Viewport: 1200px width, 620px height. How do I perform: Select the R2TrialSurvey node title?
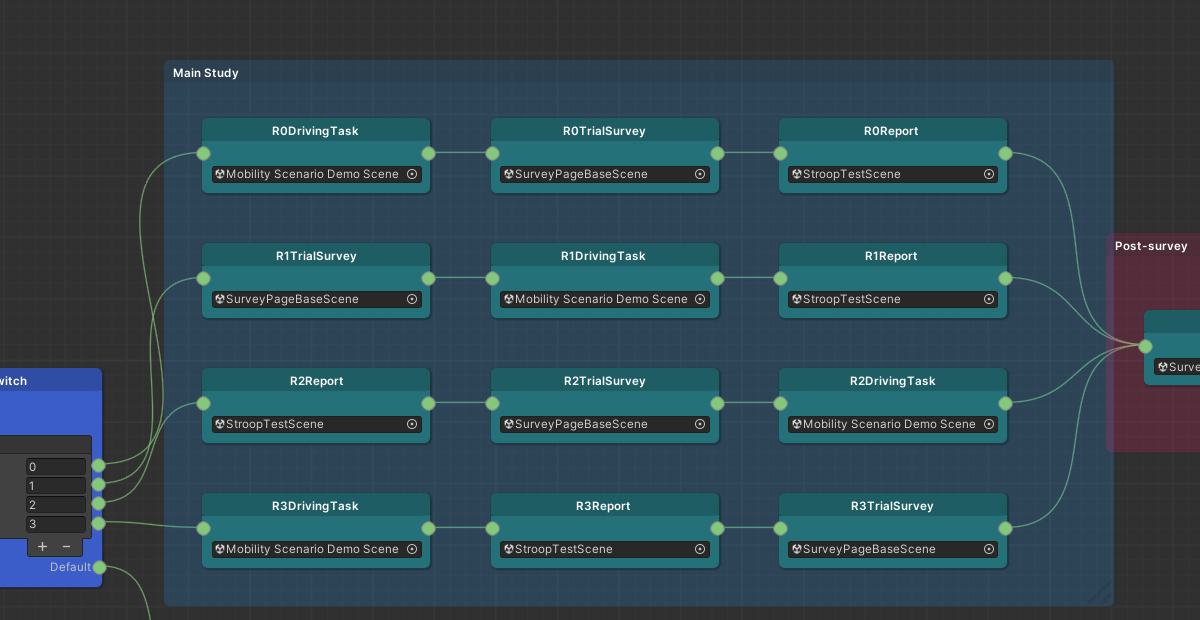(x=605, y=381)
